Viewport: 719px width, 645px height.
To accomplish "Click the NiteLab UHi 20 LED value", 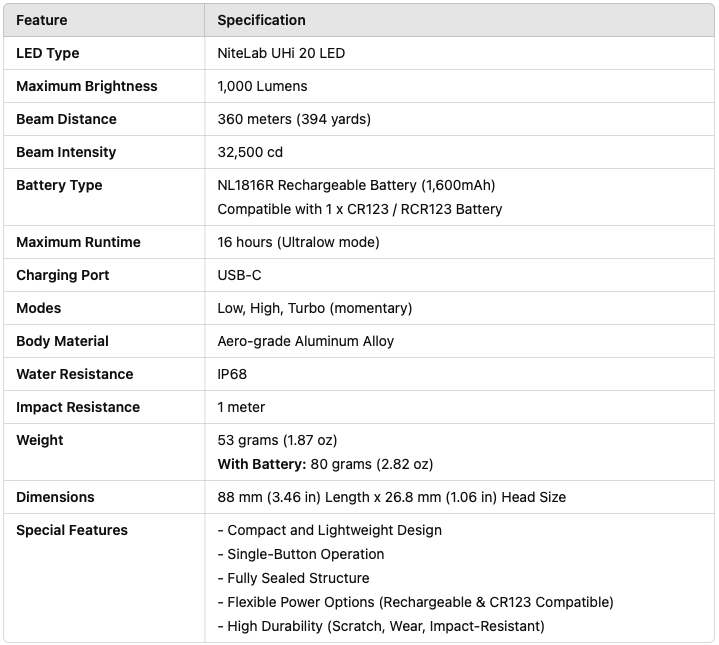I will [281, 53].
